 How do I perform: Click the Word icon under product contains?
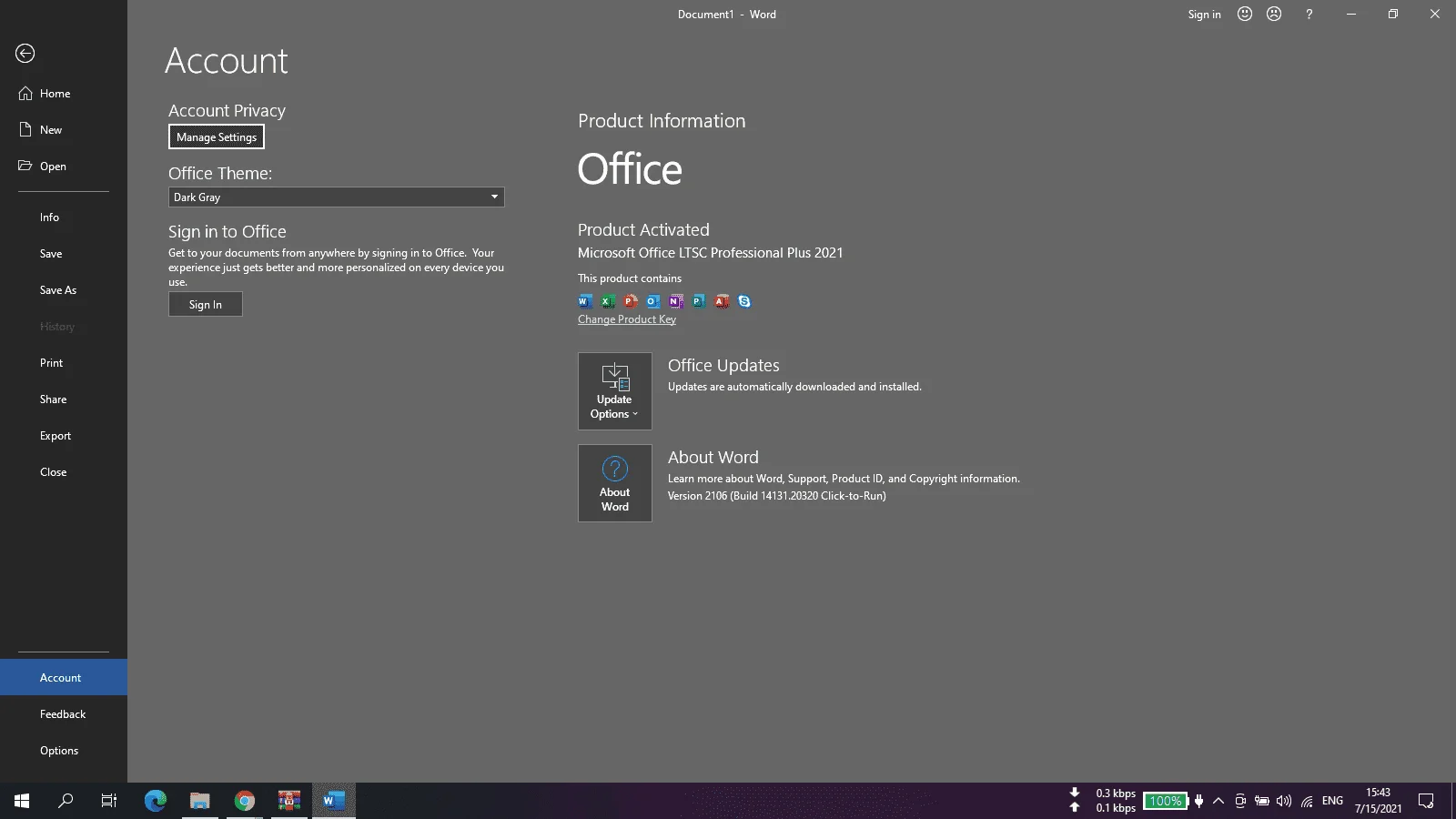[585, 301]
